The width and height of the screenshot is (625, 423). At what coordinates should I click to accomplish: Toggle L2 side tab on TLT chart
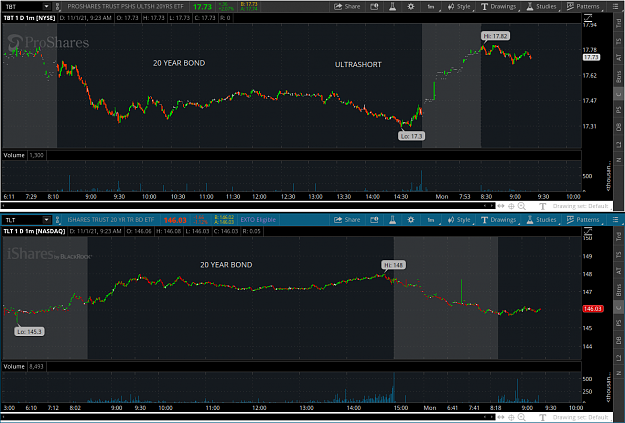pos(618,357)
